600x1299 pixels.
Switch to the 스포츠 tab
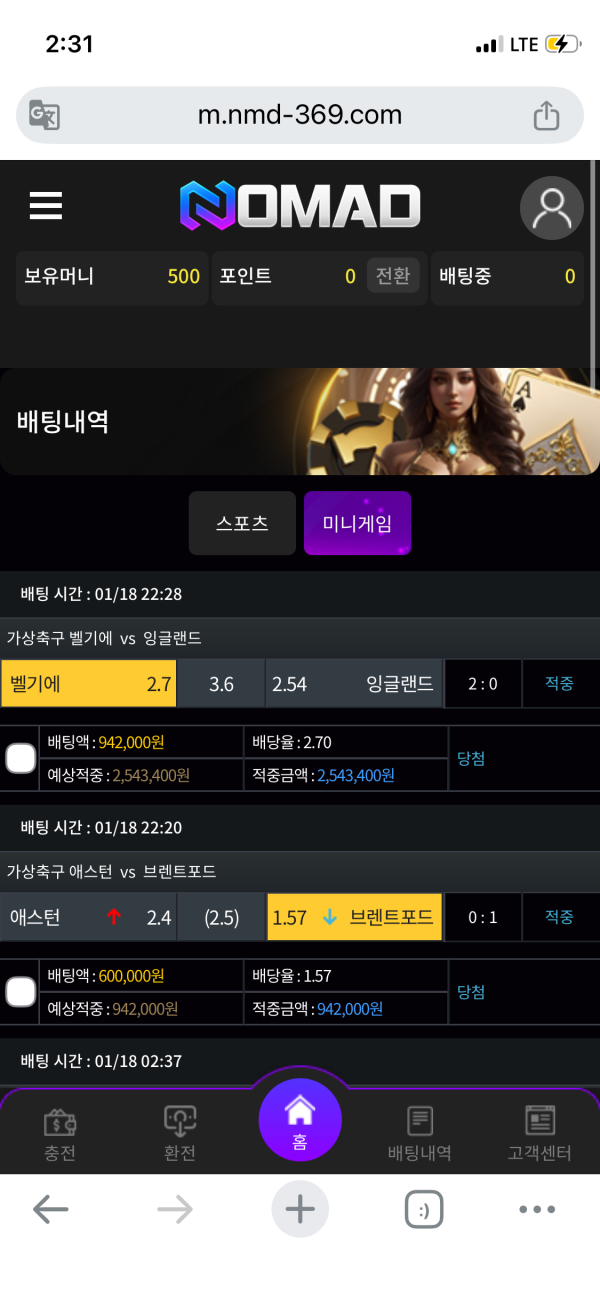242,522
